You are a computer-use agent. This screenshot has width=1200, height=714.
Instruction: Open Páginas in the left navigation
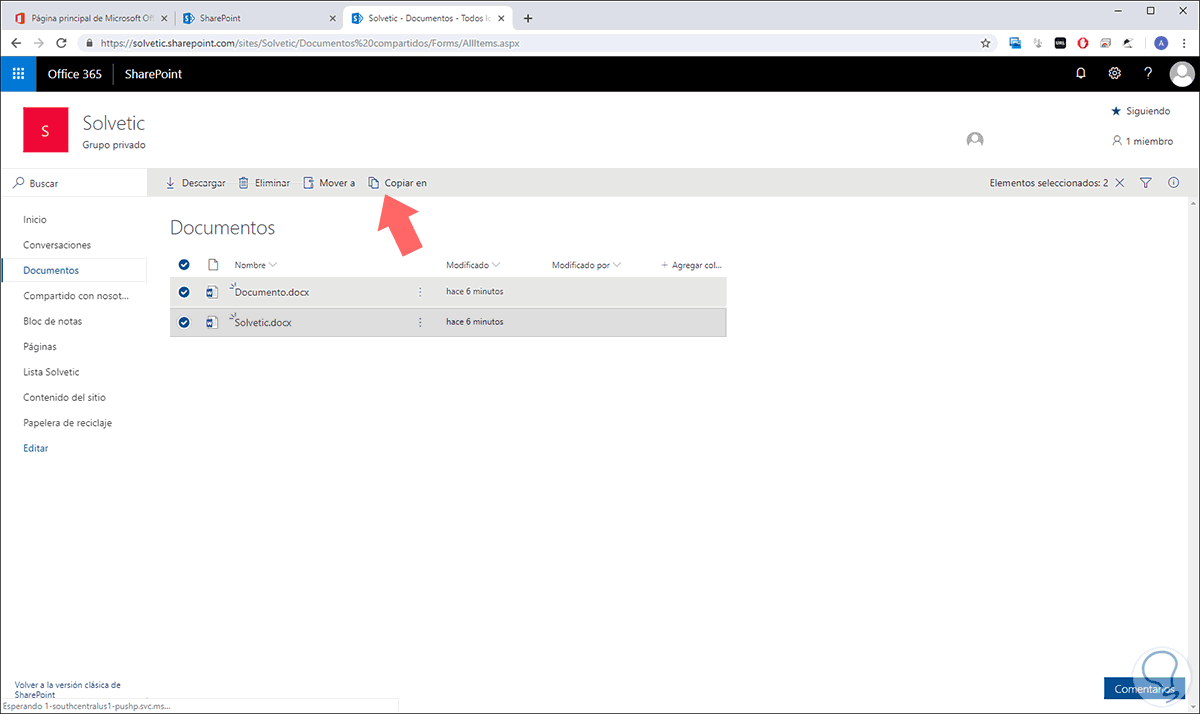pyautogui.click(x=40, y=346)
